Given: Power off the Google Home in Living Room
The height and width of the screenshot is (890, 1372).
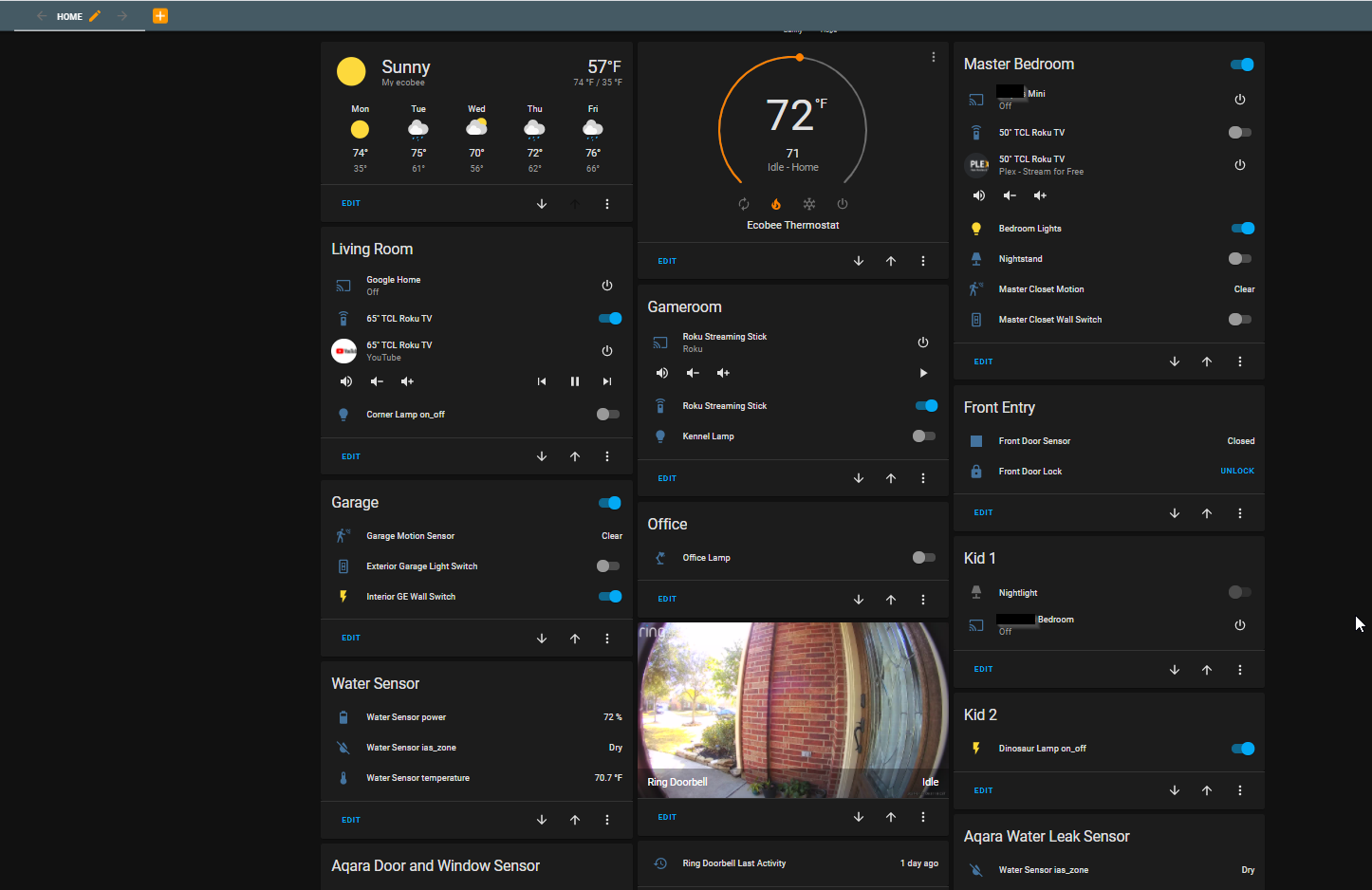Looking at the screenshot, I should 607,285.
